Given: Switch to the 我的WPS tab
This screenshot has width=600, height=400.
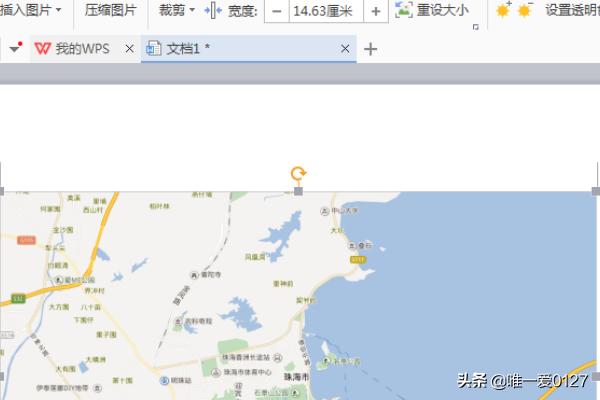Looking at the screenshot, I should point(80,48).
